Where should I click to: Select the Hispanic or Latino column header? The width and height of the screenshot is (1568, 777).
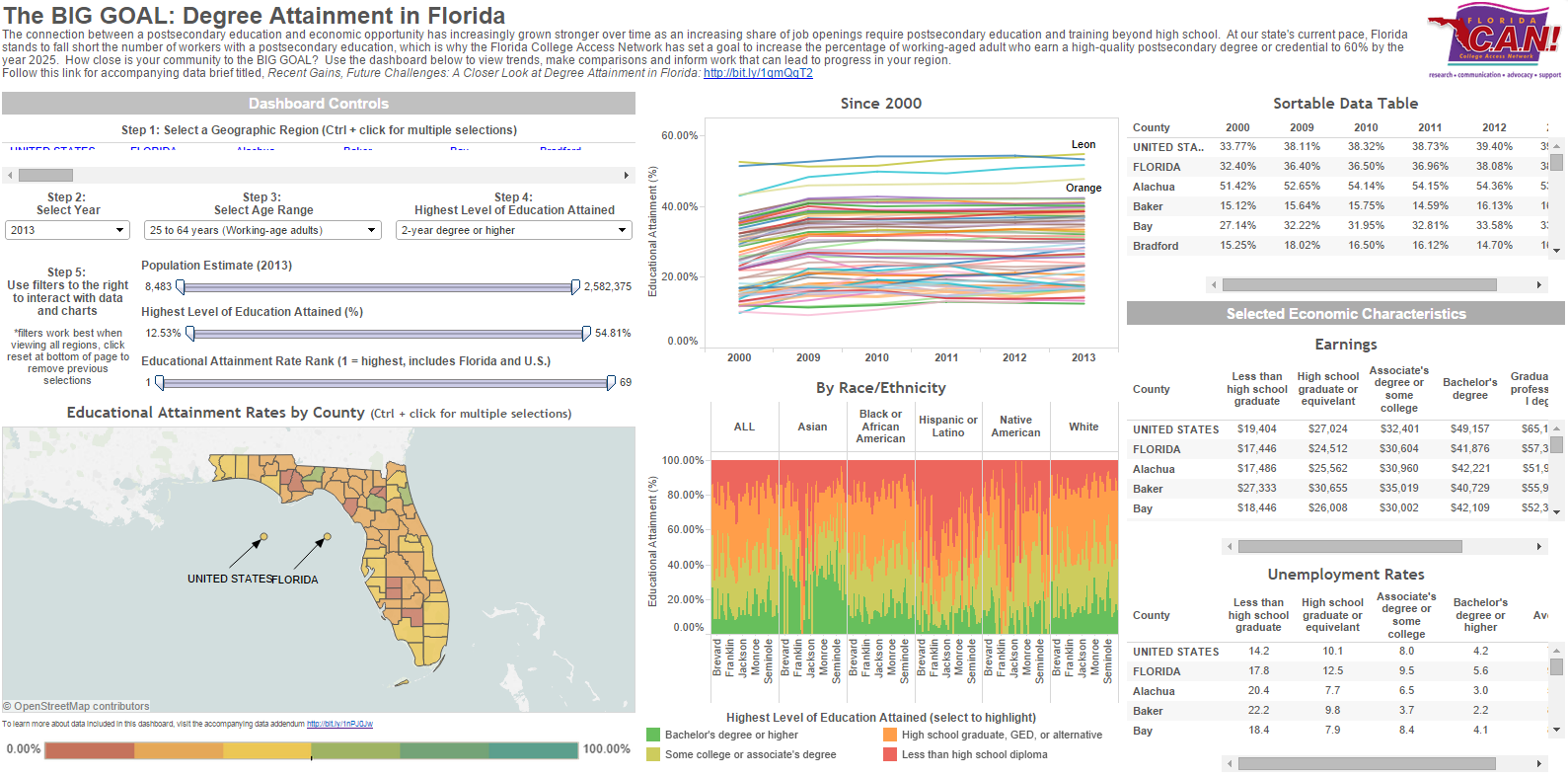[x=948, y=427]
